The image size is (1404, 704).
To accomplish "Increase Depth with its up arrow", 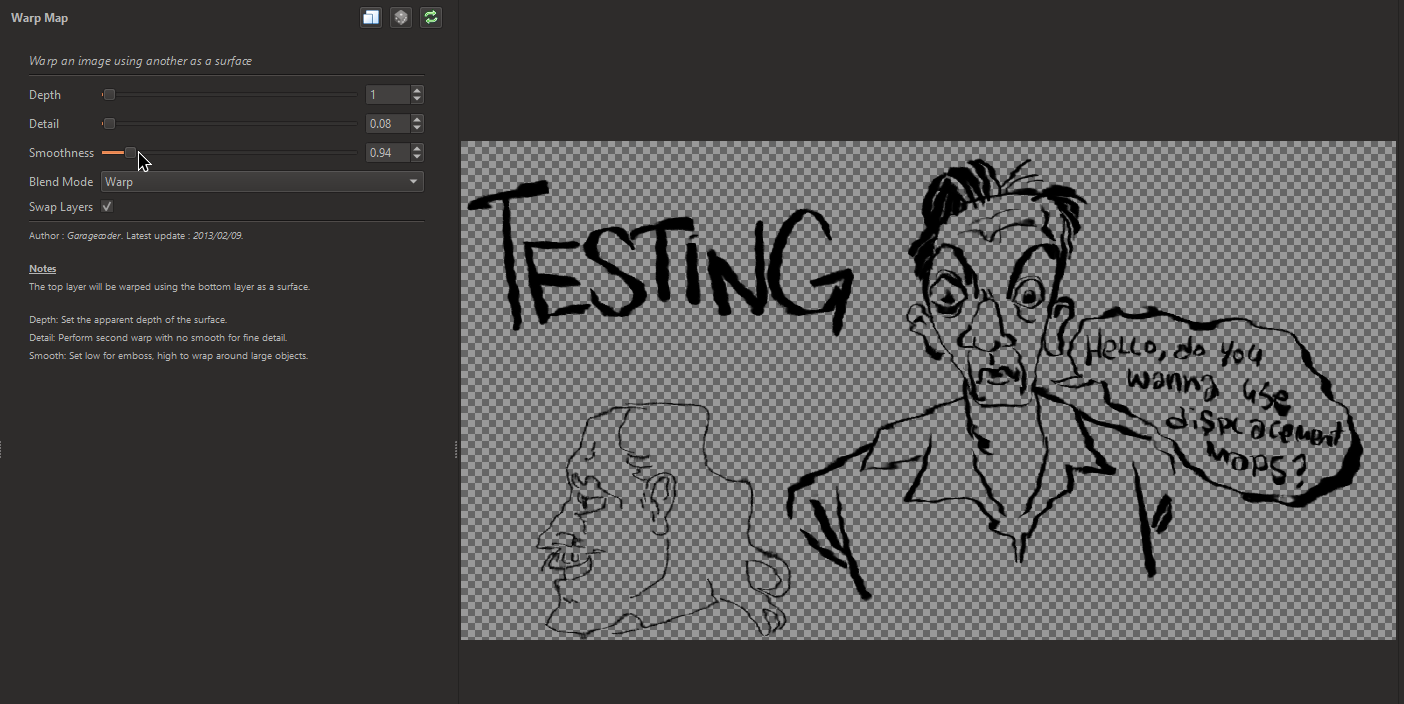I will pyautogui.click(x=417, y=91).
